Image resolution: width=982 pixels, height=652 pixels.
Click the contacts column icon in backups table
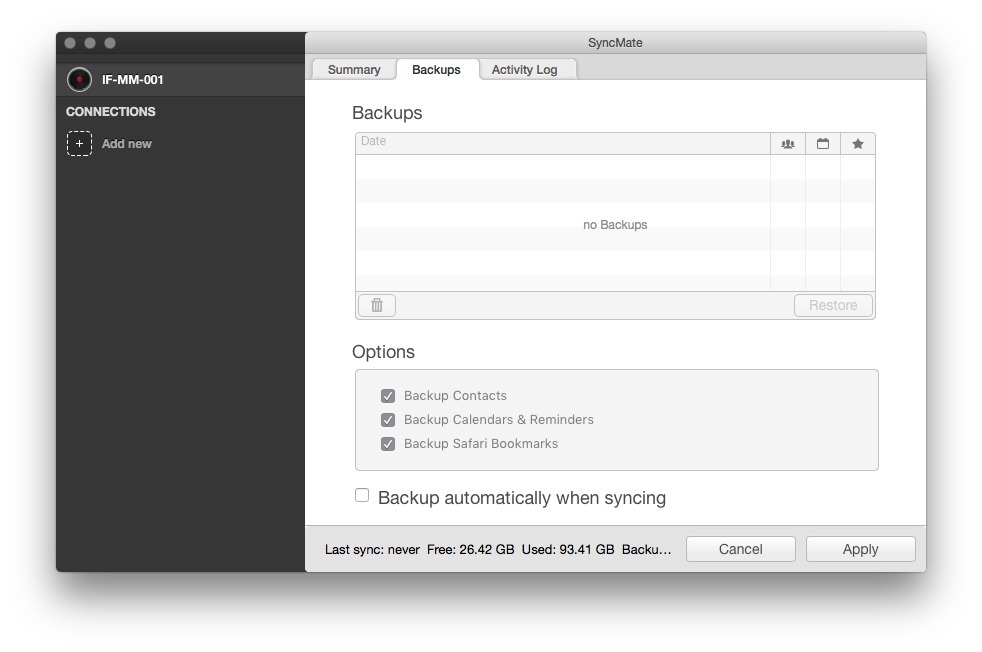[788, 143]
